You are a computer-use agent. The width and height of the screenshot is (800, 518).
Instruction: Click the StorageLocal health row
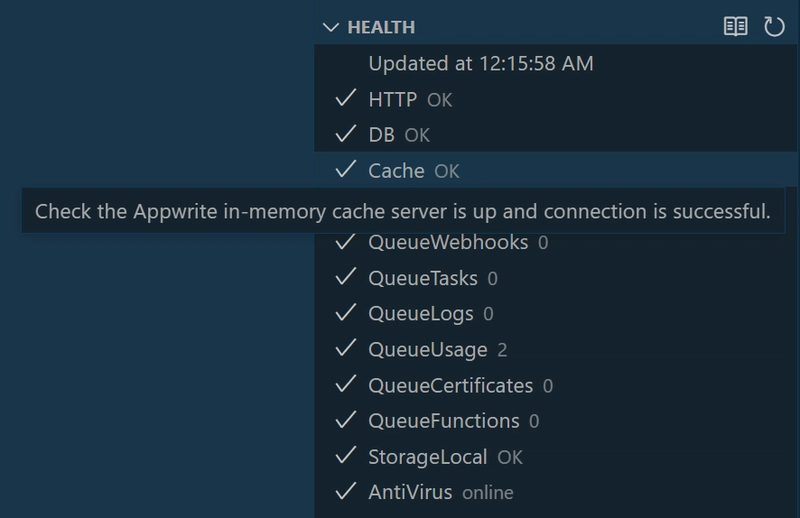pos(428,457)
